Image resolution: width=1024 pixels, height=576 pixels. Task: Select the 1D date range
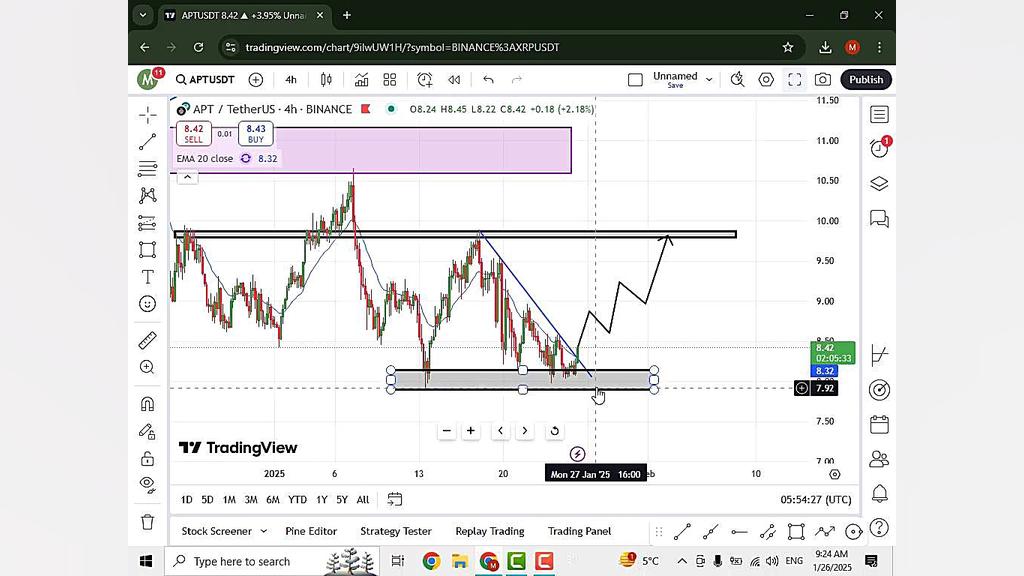(x=187, y=500)
